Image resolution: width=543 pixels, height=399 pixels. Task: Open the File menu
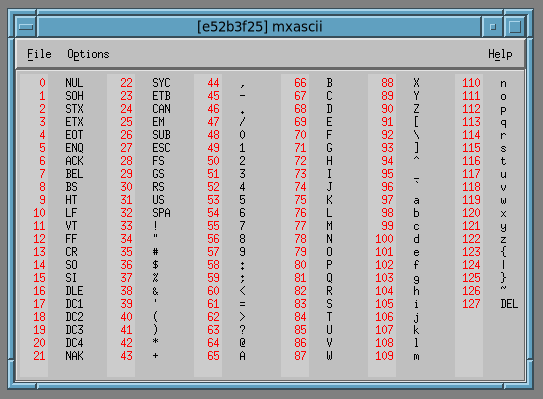(39, 54)
